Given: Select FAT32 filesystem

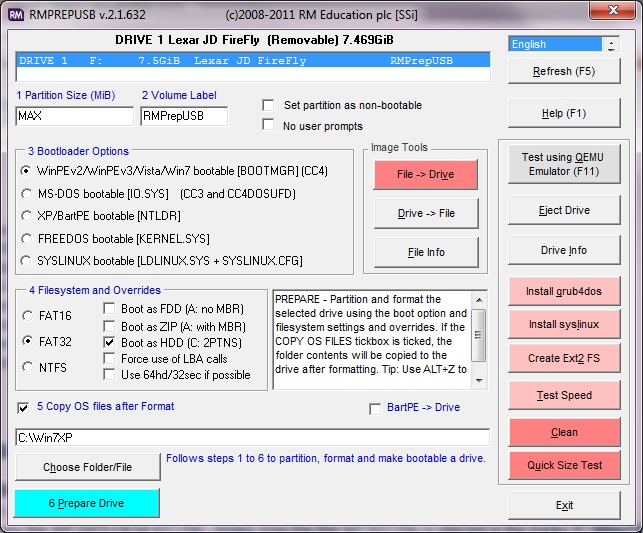Looking at the screenshot, I should pos(27,341).
